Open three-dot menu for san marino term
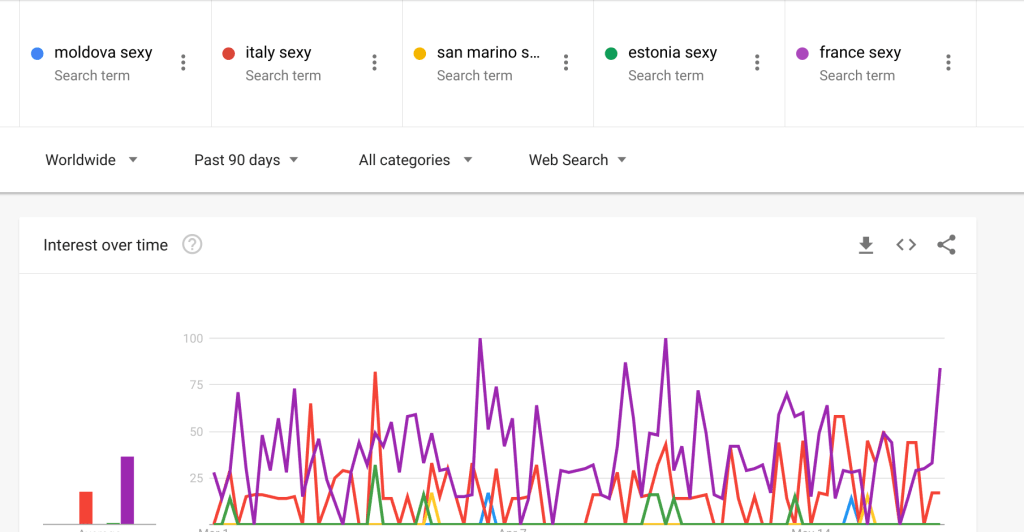 point(566,63)
